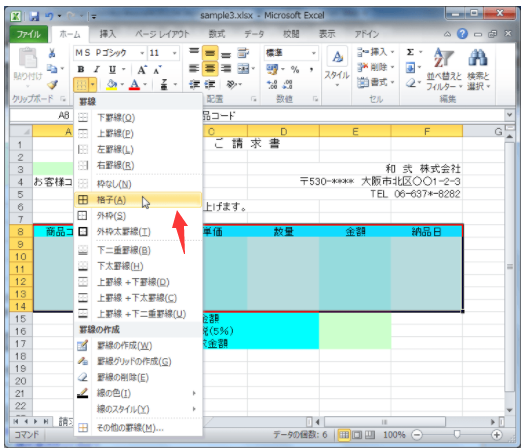Open the 標準 number format dropdown
This screenshot has width=524, height=448.
[313, 53]
